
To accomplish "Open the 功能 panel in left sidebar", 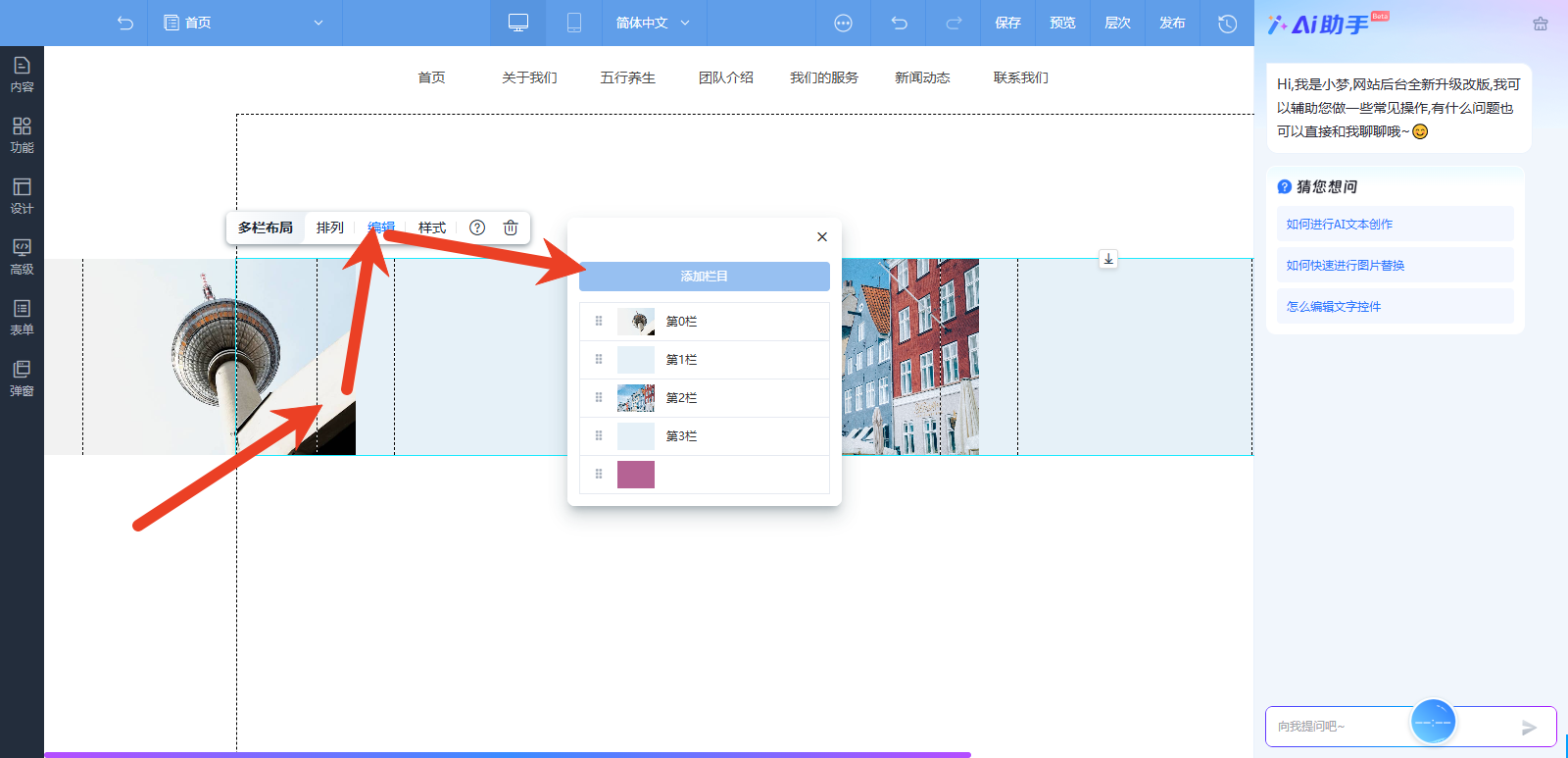I will (22, 135).
